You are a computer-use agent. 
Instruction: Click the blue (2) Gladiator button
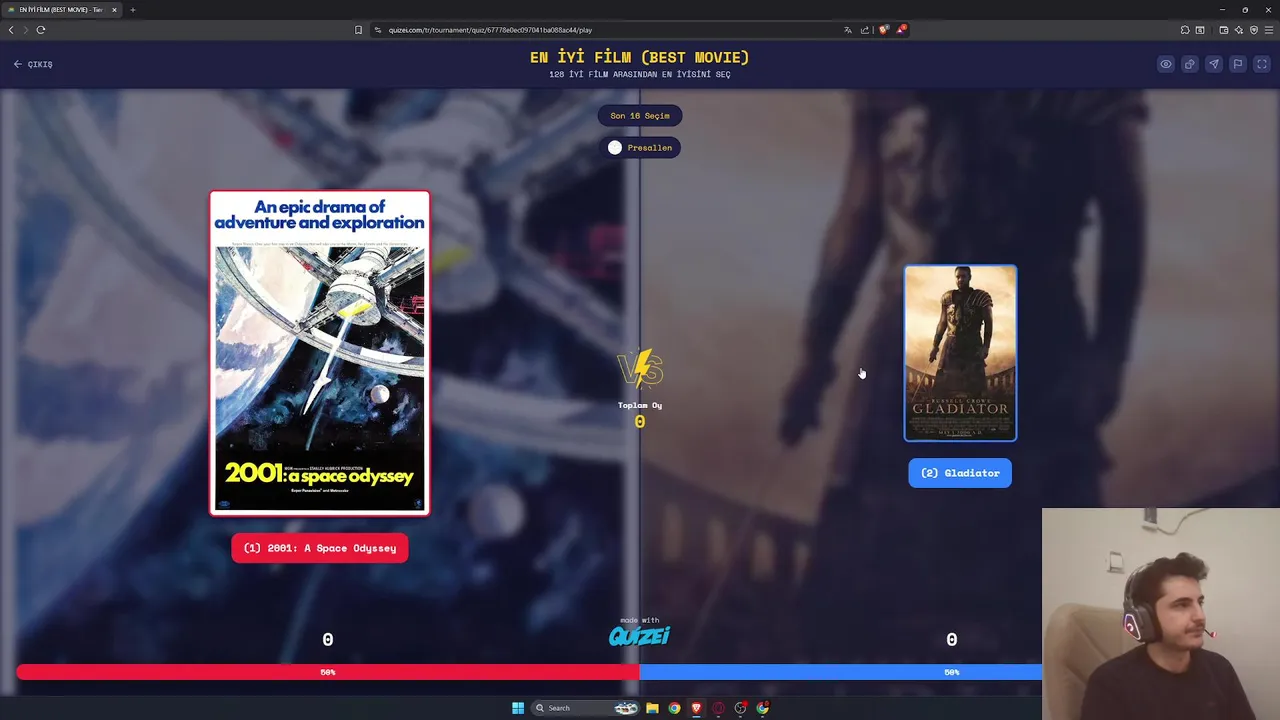tap(960, 473)
